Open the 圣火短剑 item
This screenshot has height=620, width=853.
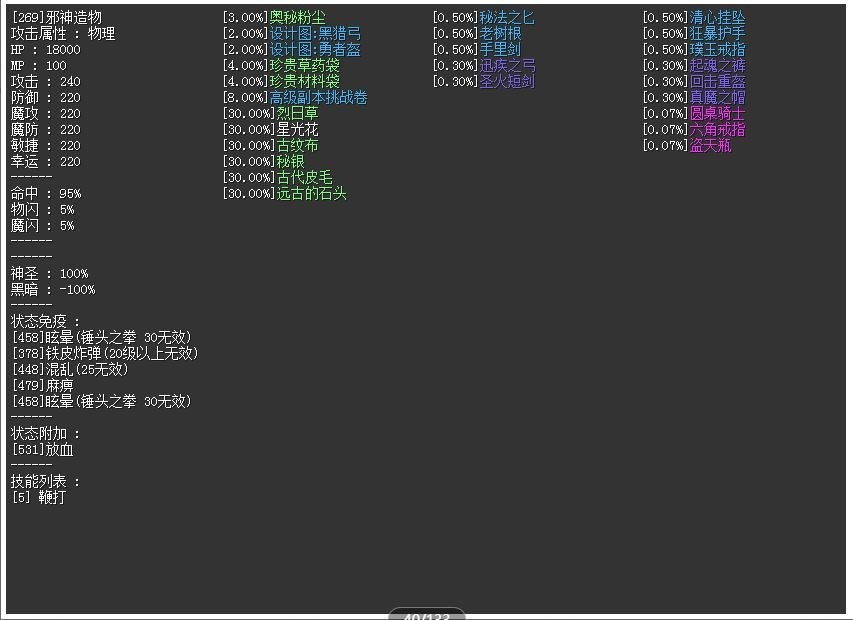[507, 82]
